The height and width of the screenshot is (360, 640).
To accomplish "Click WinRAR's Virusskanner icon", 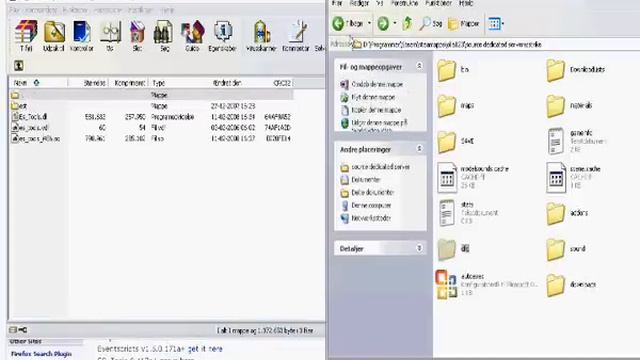I will pos(261,36).
